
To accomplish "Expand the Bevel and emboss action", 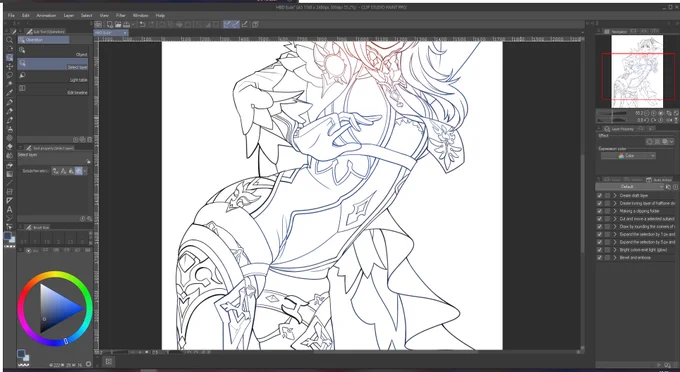I will [615, 258].
